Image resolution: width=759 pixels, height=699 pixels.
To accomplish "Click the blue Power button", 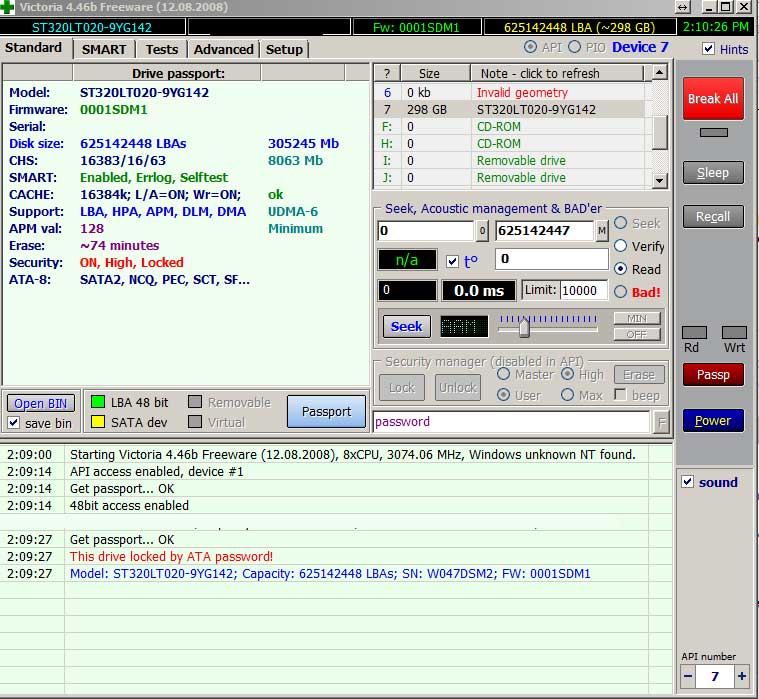I will pos(713,420).
